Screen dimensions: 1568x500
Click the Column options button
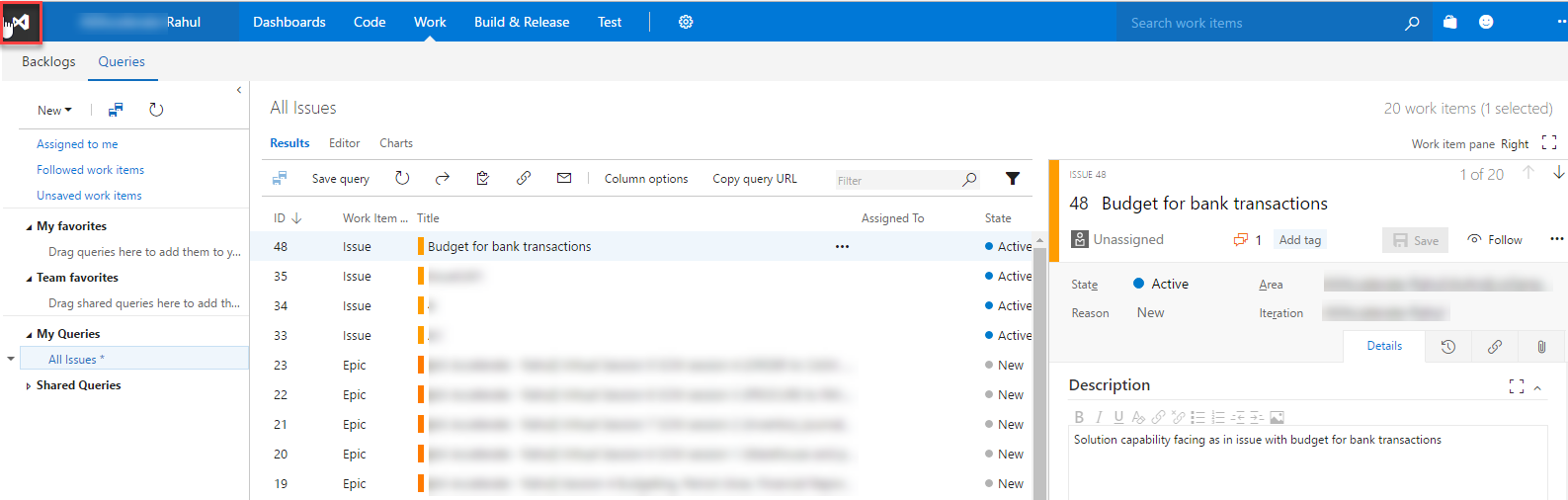pyautogui.click(x=646, y=179)
